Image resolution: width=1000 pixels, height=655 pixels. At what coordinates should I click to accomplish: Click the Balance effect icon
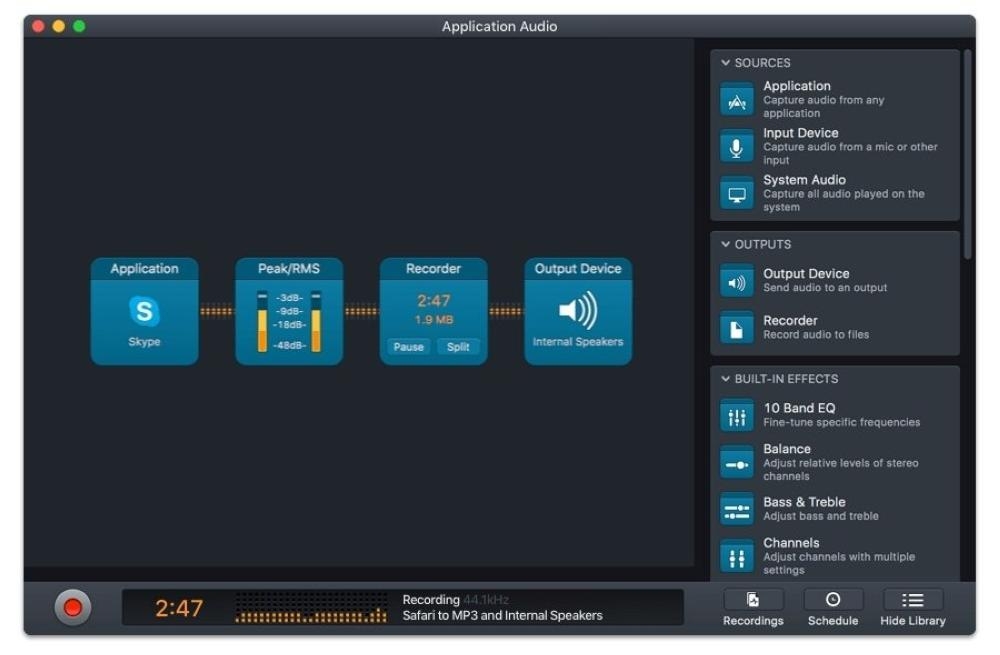(x=737, y=463)
